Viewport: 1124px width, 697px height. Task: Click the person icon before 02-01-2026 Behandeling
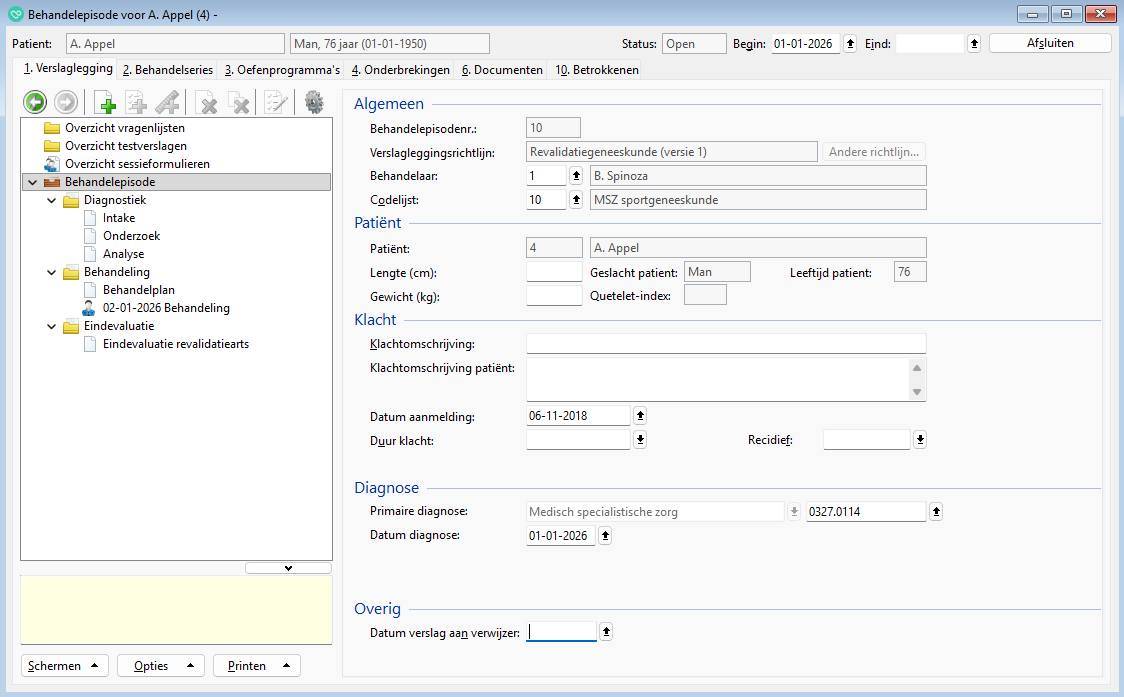(88, 308)
